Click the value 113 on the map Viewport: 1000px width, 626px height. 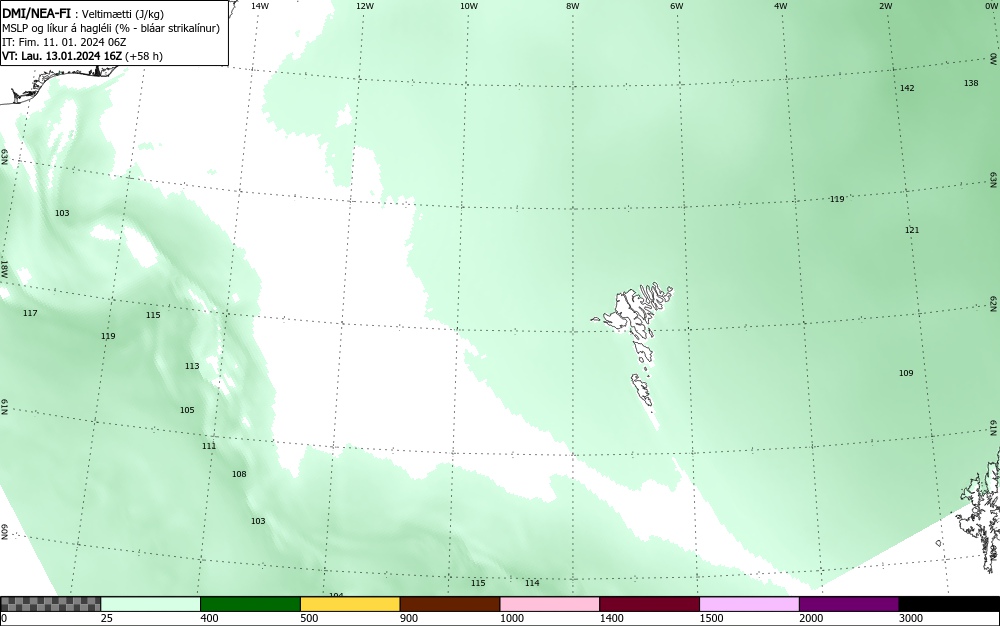(x=192, y=366)
